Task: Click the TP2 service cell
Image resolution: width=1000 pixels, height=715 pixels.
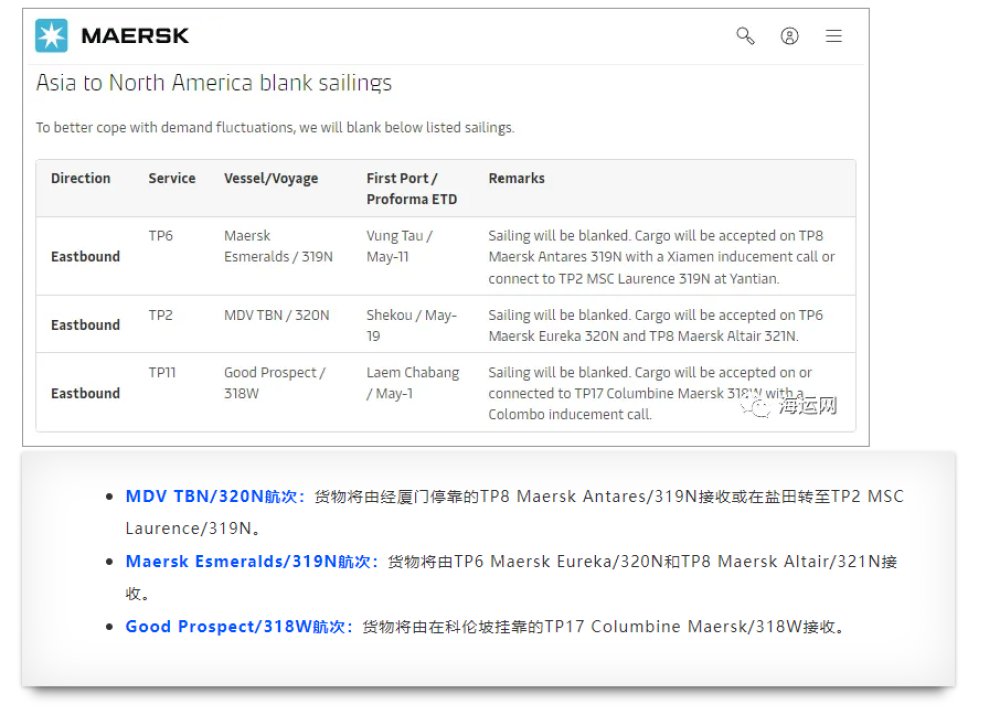Action: coord(161,315)
